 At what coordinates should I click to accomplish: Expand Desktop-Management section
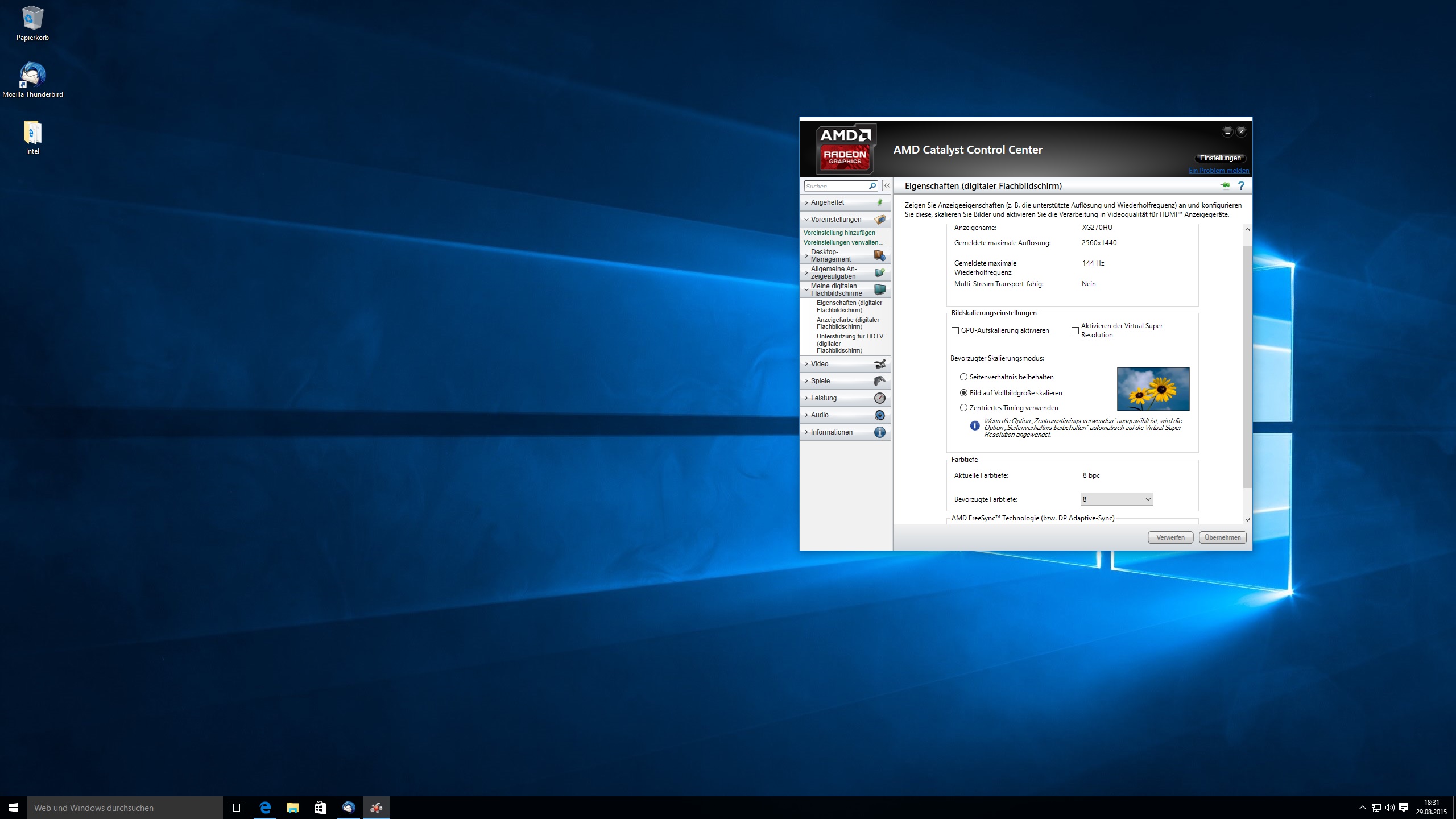[x=830, y=255]
